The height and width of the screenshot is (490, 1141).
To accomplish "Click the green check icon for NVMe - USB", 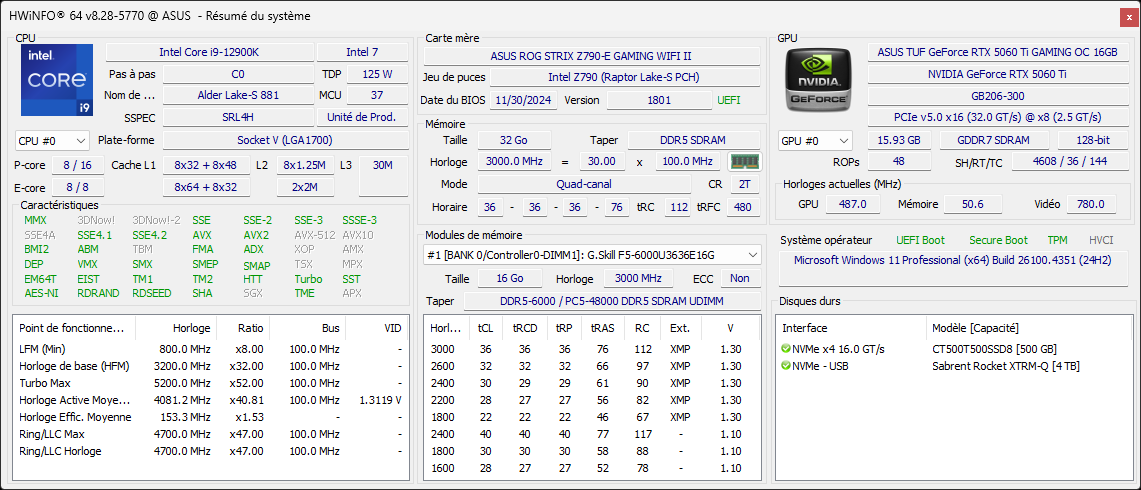I will pyautogui.click(x=786, y=365).
